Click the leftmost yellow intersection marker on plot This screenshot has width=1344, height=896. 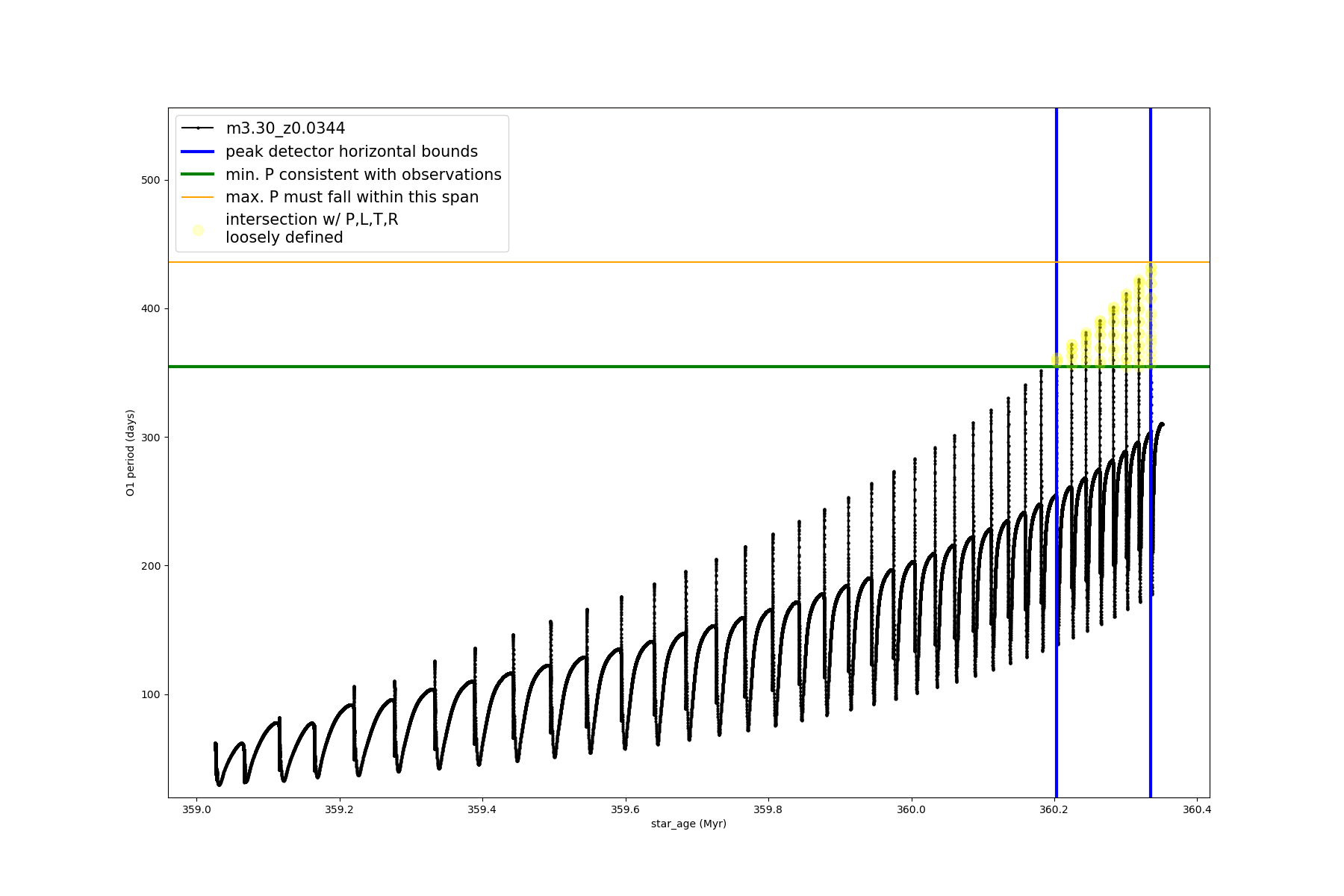click(x=1057, y=360)
